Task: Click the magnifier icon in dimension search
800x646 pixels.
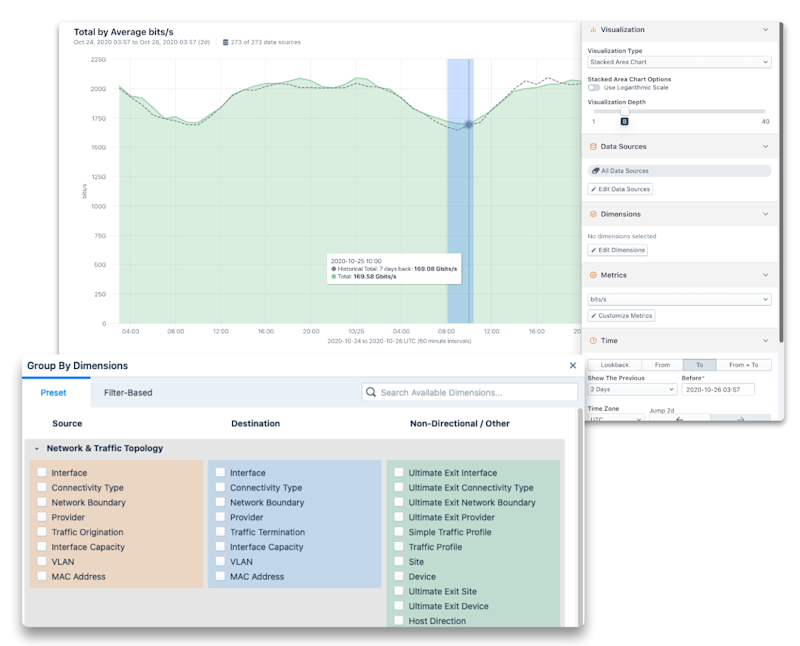Action: point(371,392)
